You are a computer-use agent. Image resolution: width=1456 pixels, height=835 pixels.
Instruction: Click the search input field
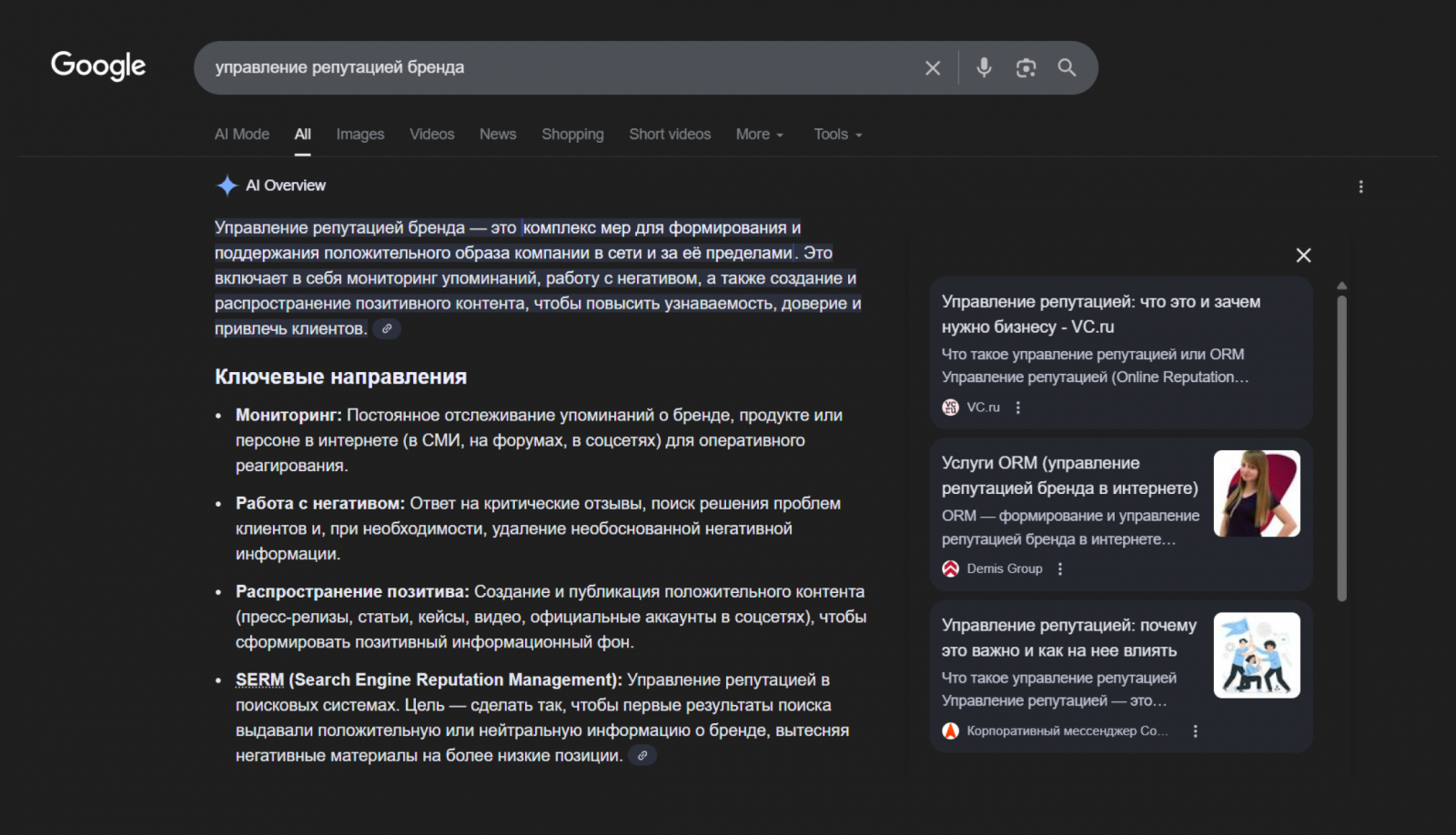point(546,68)
